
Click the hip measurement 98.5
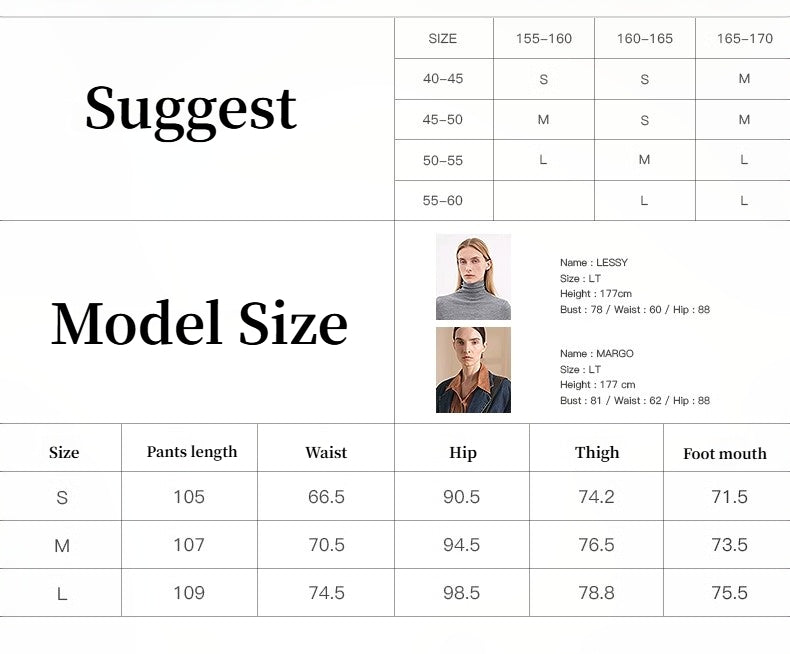coord(461,593)
